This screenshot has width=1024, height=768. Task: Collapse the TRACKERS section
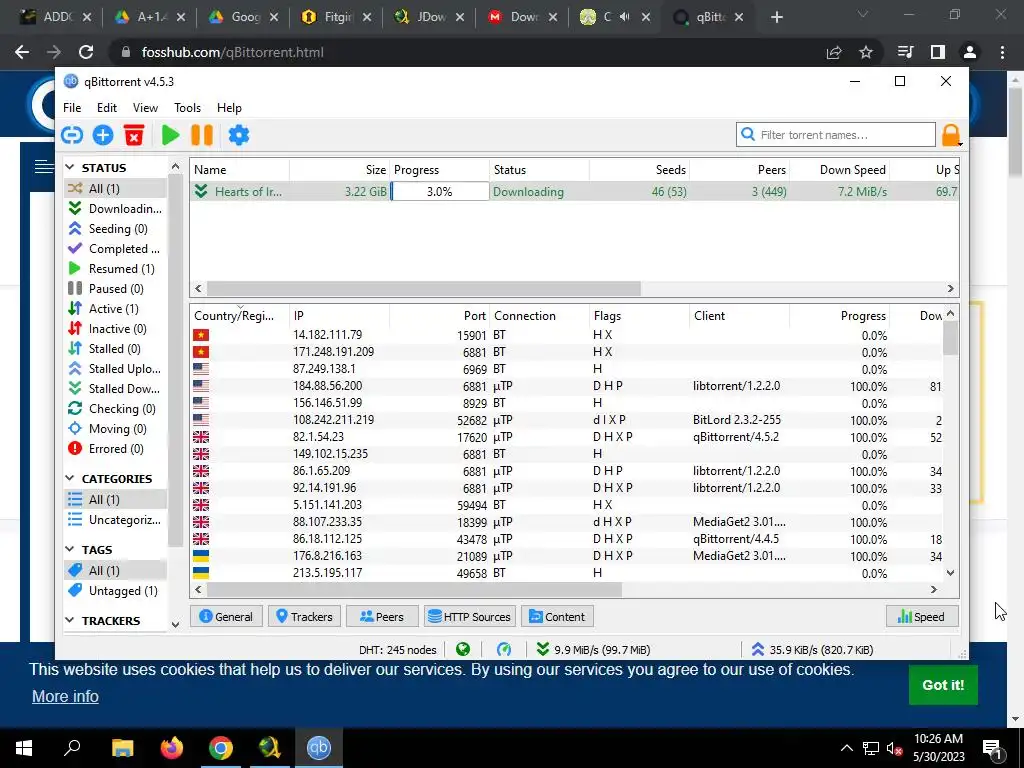[70, 620]
